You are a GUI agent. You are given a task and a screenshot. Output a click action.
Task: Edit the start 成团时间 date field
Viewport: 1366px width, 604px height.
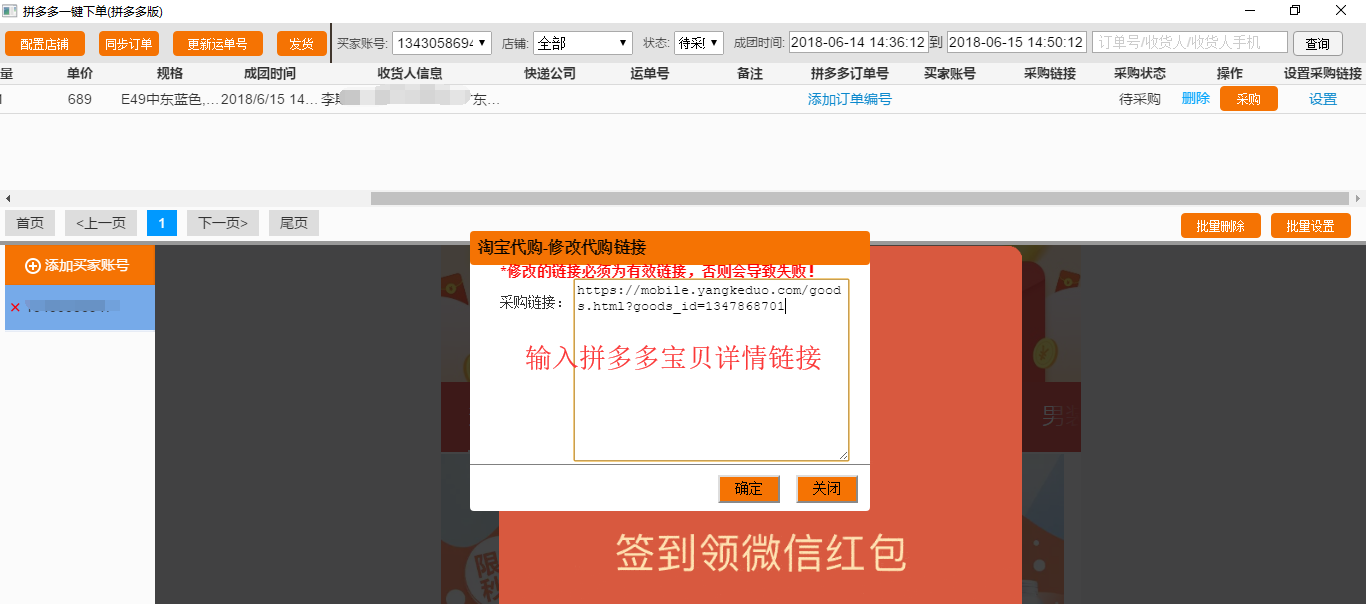click(x=858, y=43)
